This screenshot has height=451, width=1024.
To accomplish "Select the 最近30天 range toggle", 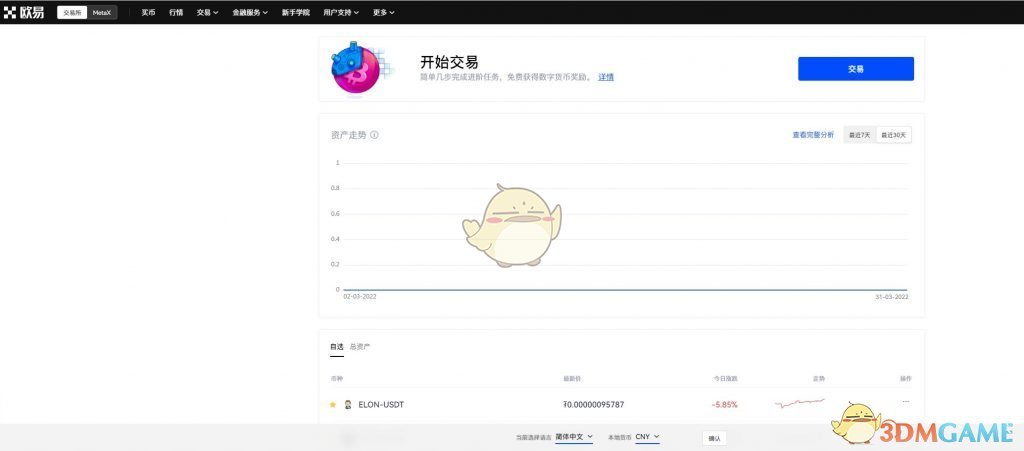I will [x=893, y=135].
